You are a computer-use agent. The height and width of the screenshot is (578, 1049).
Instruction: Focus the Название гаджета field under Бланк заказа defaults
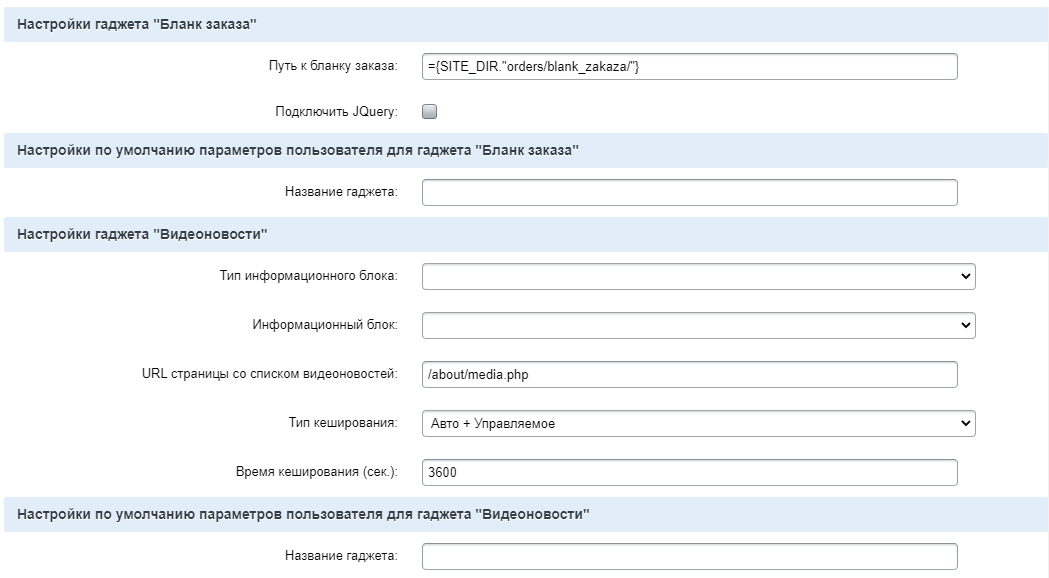[690, 193]
